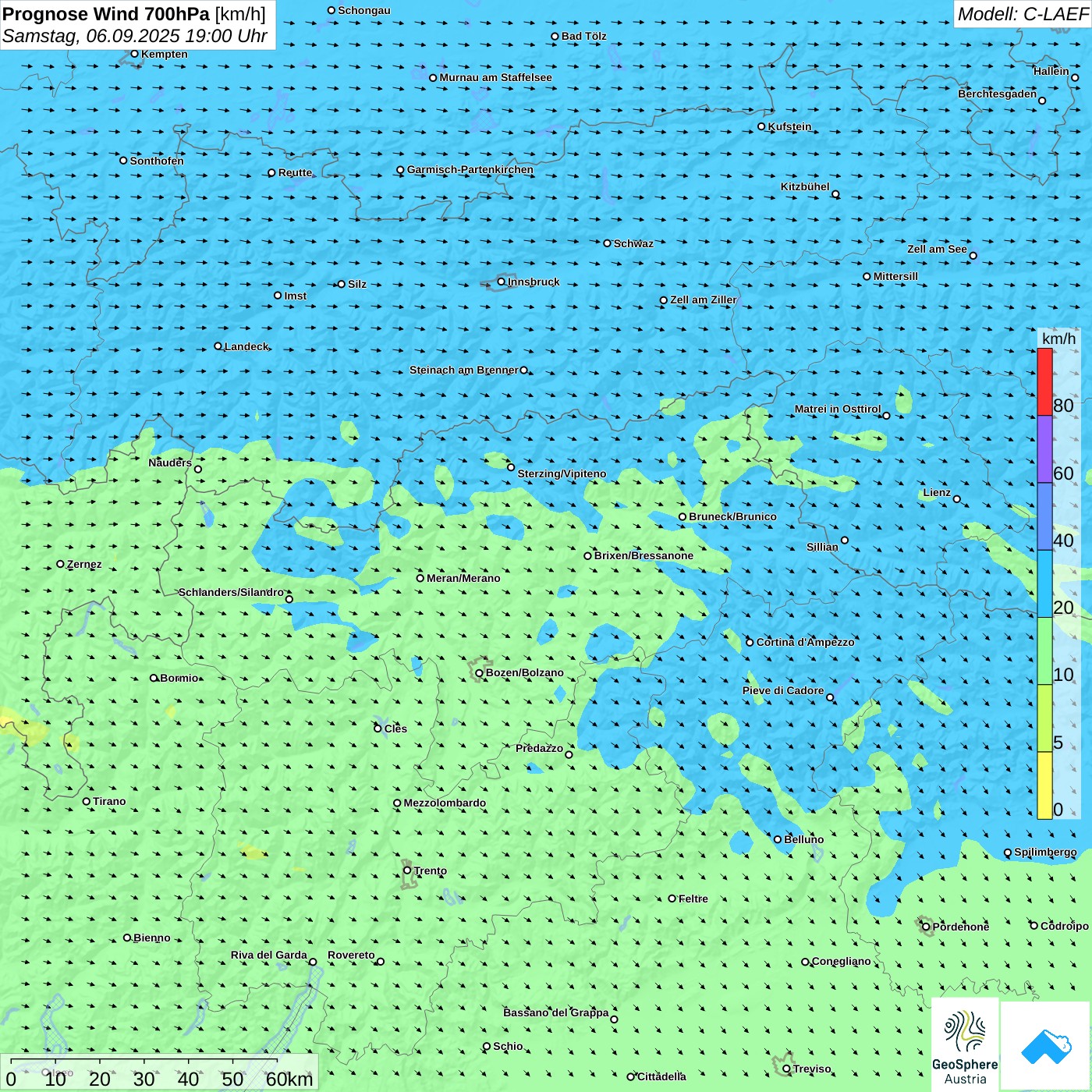
Task: Click the Brixen/Bressanone label
Action: 643,555
